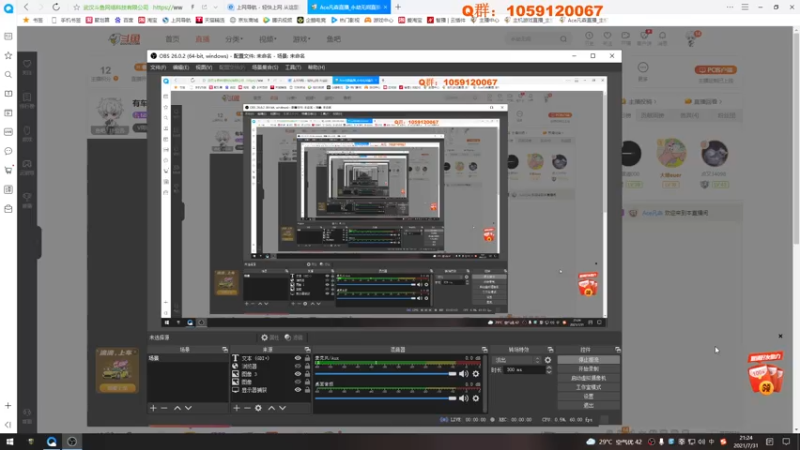The image size is (800, 450).
Task: Pop out the Scene Transitions dock icon
Action: point(550,349)
